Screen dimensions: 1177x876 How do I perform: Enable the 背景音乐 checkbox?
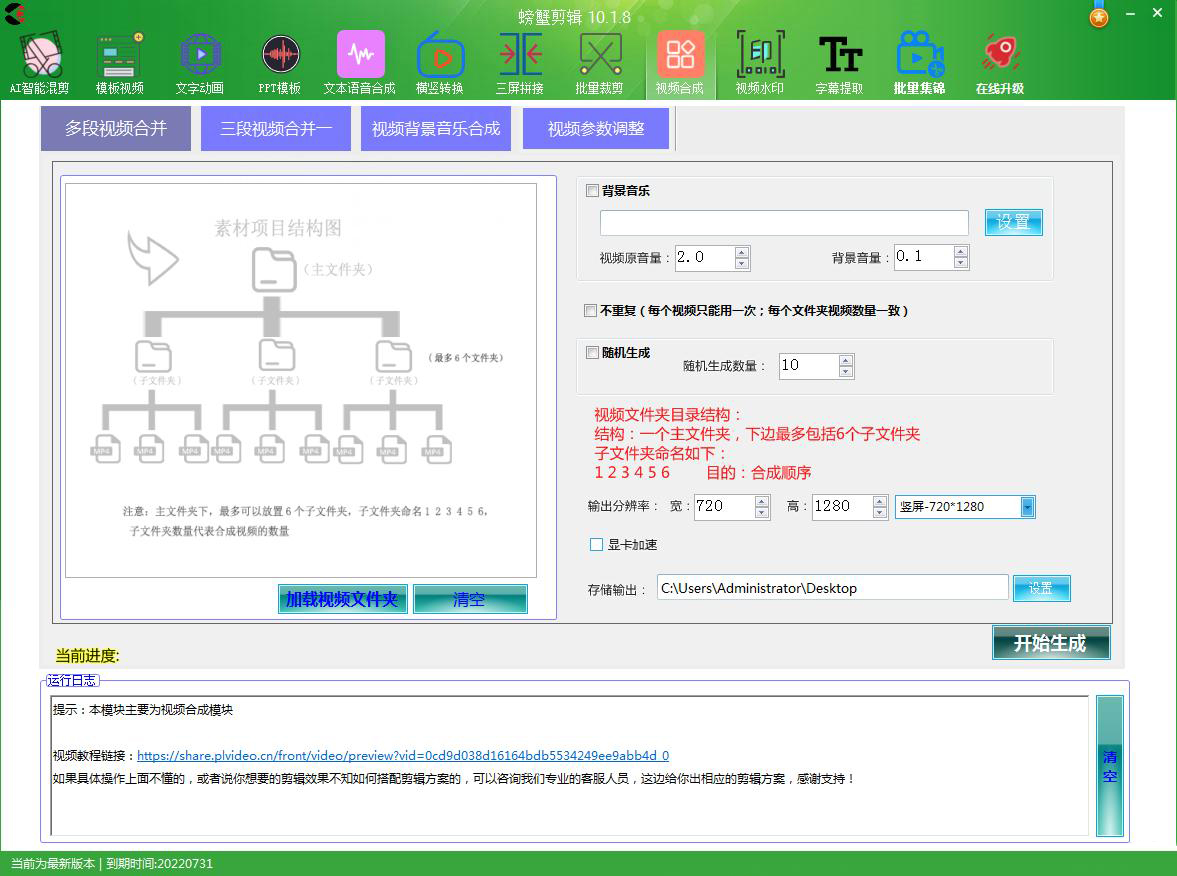coord(590,190)
